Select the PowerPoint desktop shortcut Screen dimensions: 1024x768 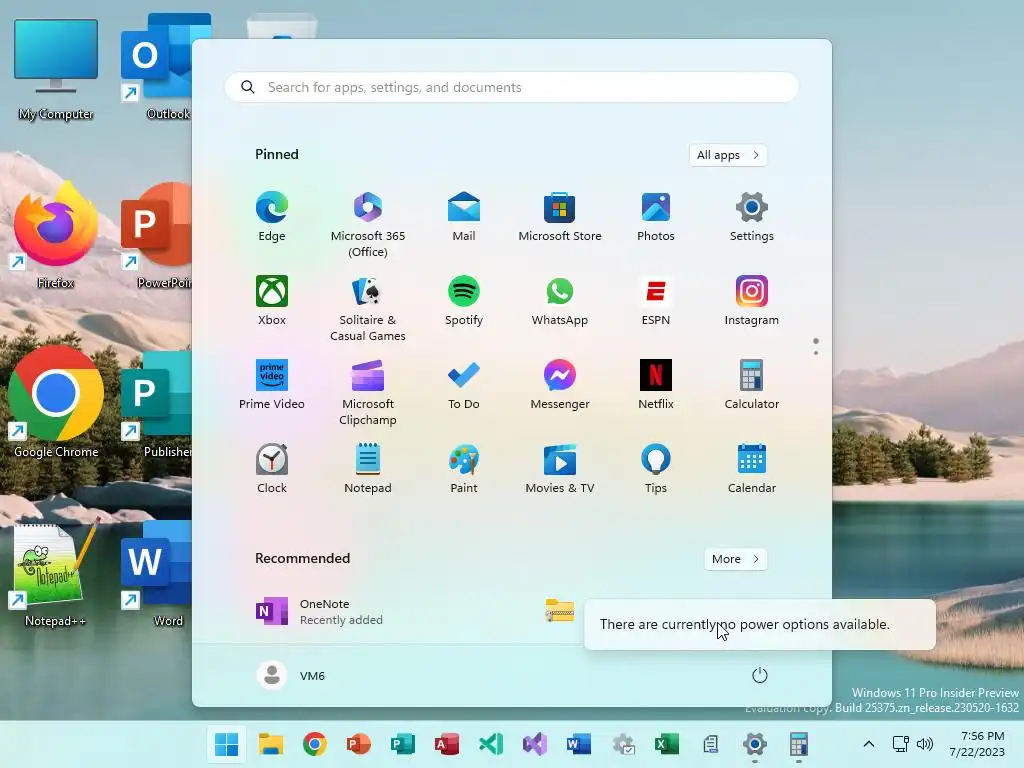pyautogui.click(x=157, y=235)
